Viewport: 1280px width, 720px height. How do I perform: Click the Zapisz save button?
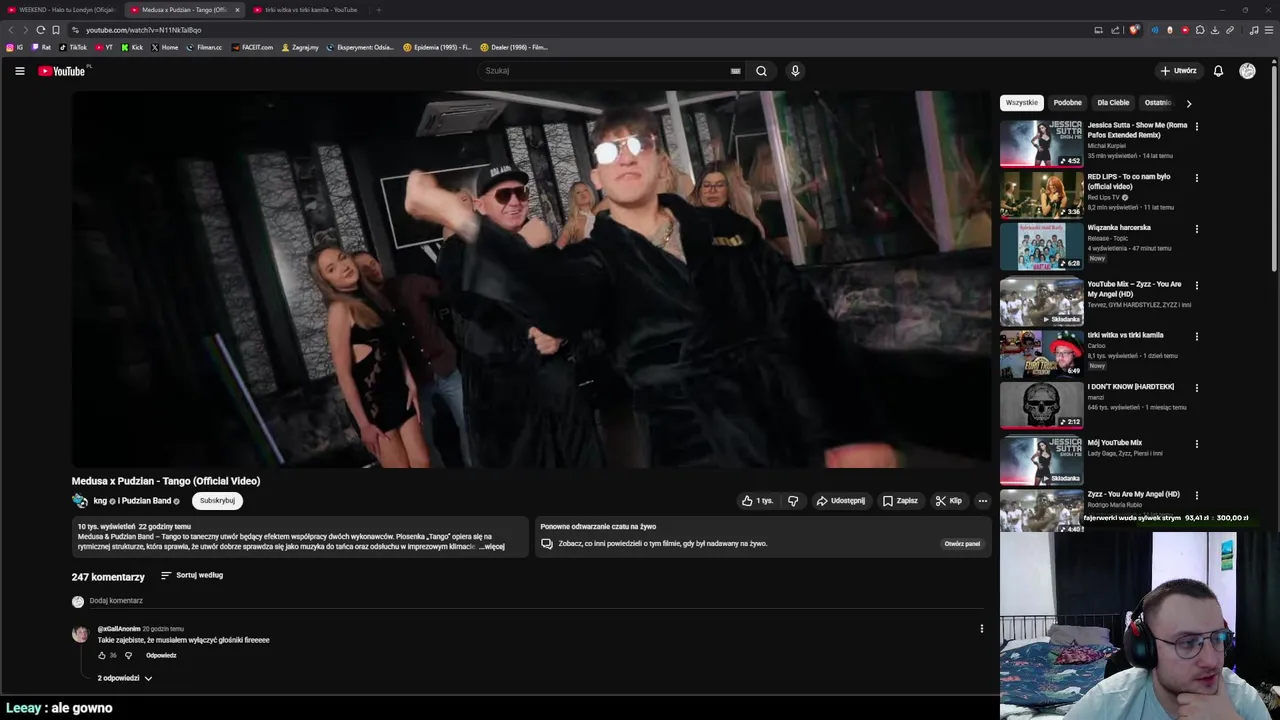[x=900, y=501]
